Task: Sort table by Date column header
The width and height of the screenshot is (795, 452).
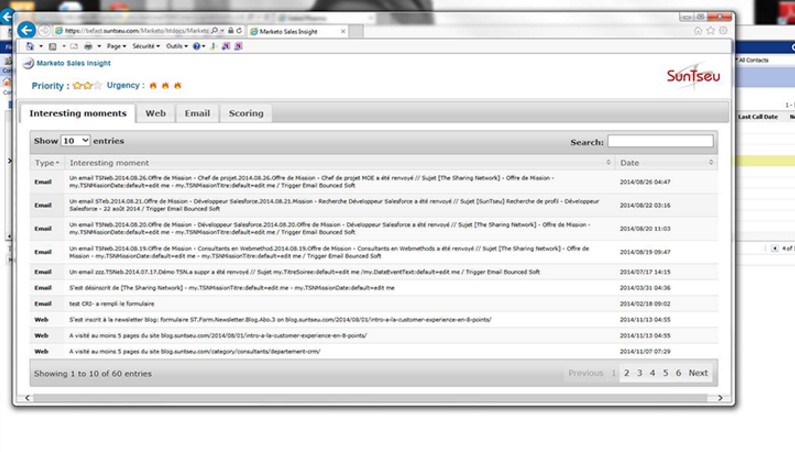Action: [666, 163]
